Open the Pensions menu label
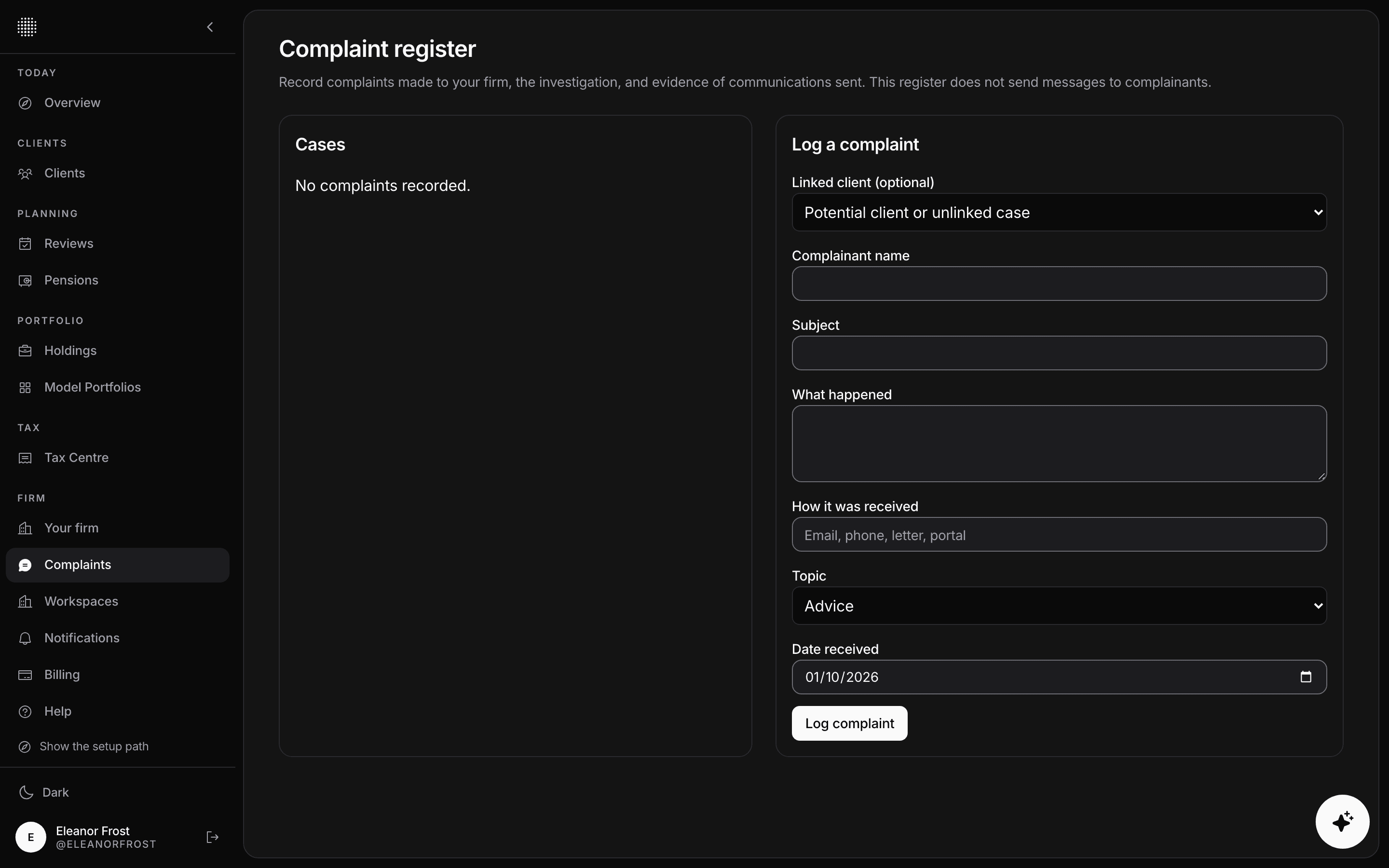The height and width of the screenshot is (868, 1389). coord(71,280)
